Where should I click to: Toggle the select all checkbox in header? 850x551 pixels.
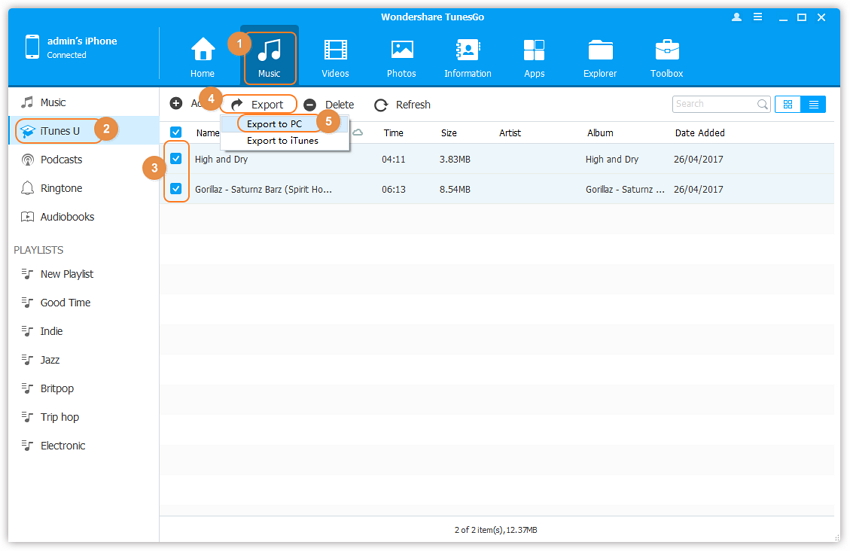tap(176, 132)
